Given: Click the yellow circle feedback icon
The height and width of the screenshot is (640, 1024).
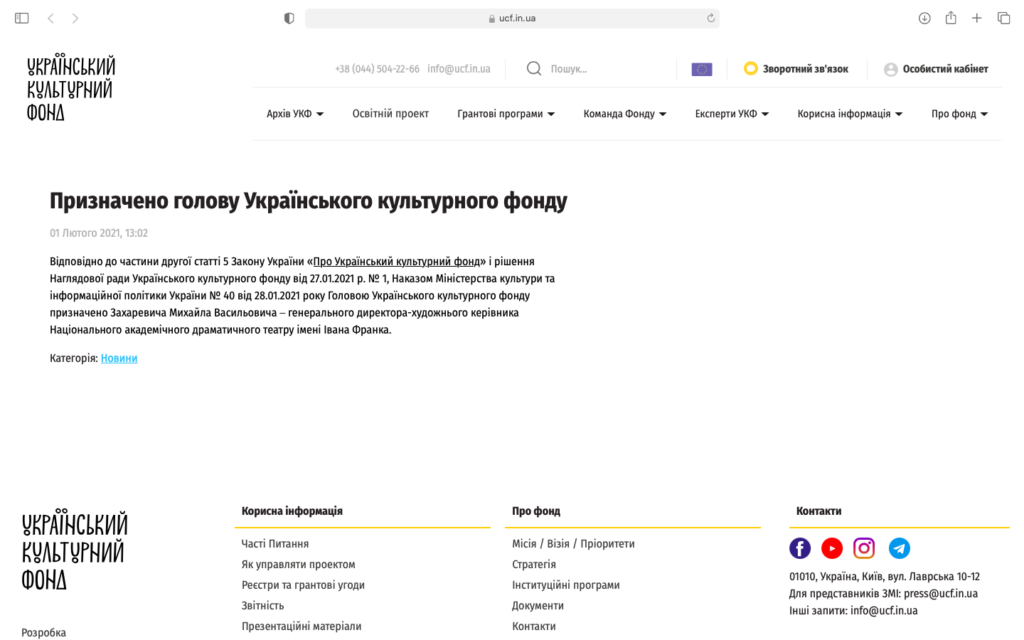Looking at the screenshot, I should (x=751, y=68).
